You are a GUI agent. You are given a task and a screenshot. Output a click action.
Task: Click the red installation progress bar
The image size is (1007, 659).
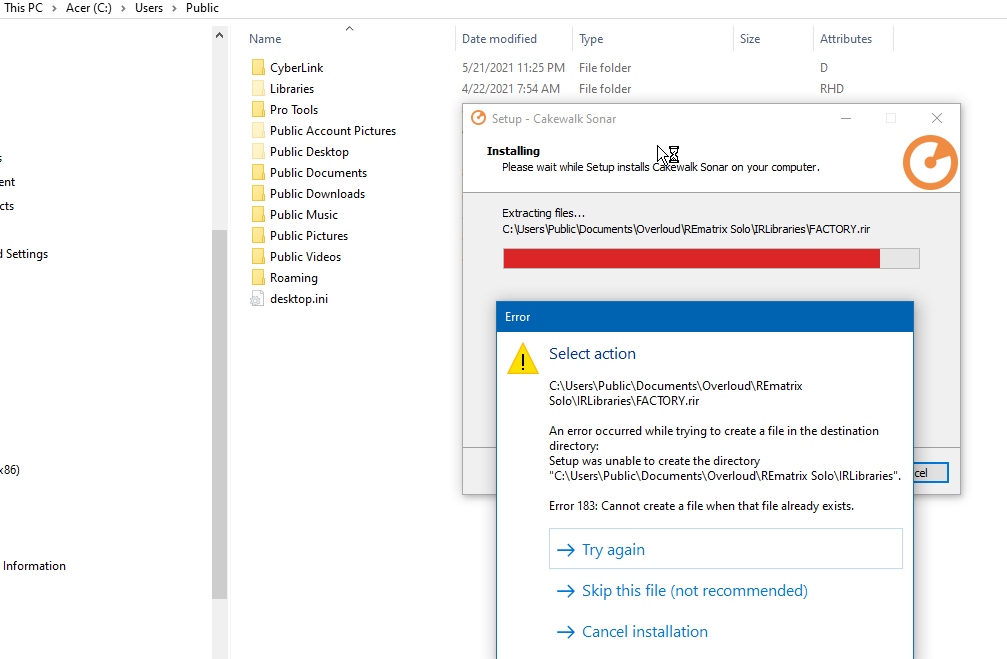(690, 259)
